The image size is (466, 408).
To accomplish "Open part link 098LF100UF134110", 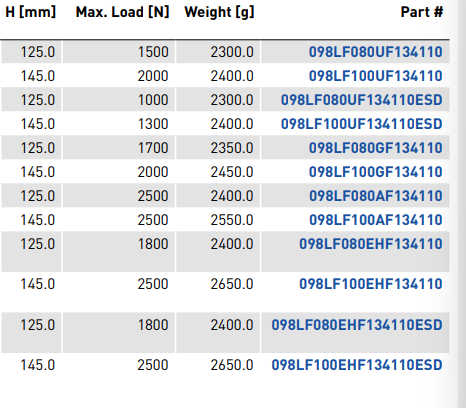I will 376,76.
